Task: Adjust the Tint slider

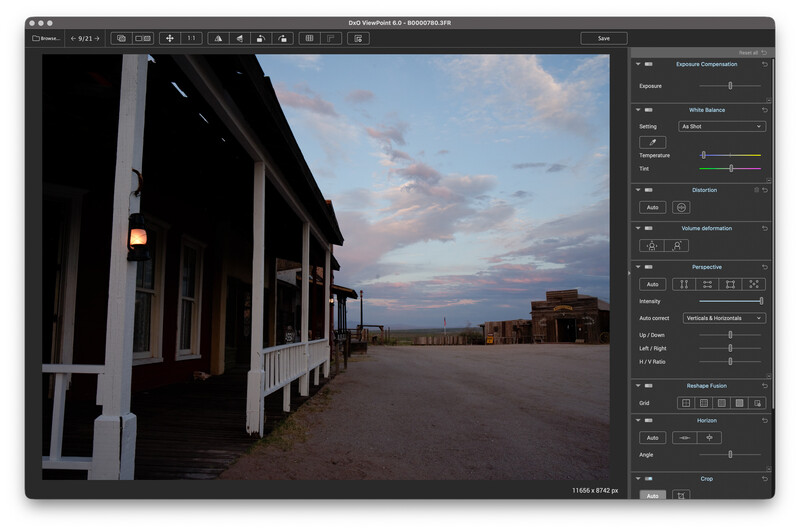Action: (x=730, y=168)
